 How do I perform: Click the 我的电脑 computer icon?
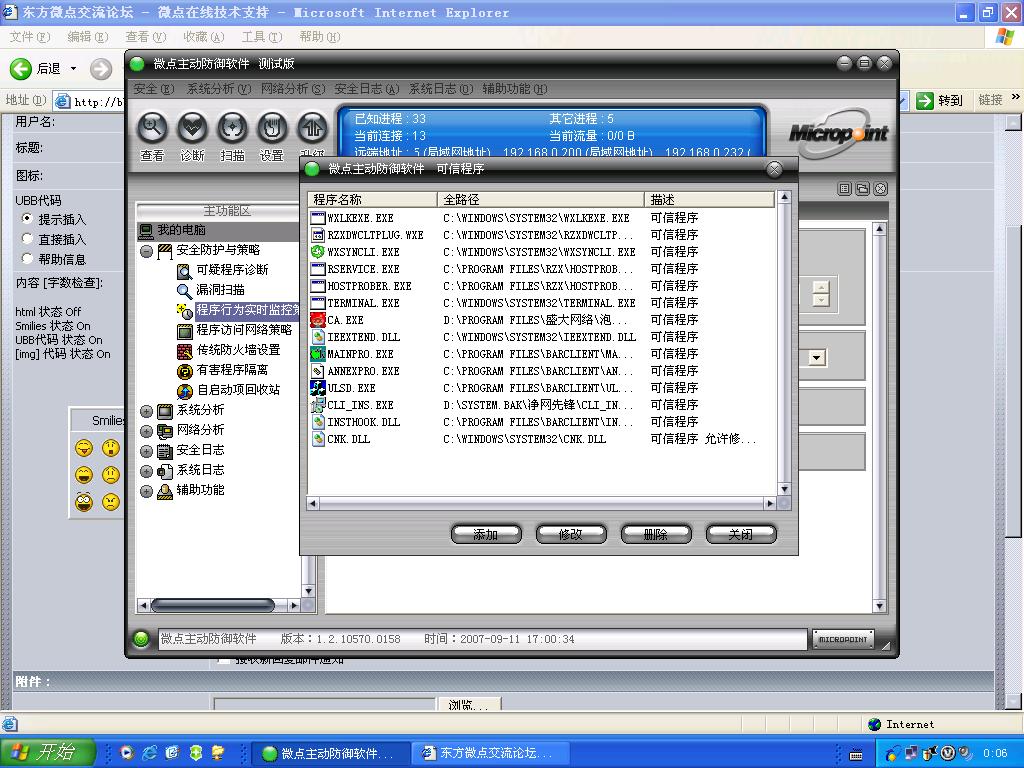146,231
